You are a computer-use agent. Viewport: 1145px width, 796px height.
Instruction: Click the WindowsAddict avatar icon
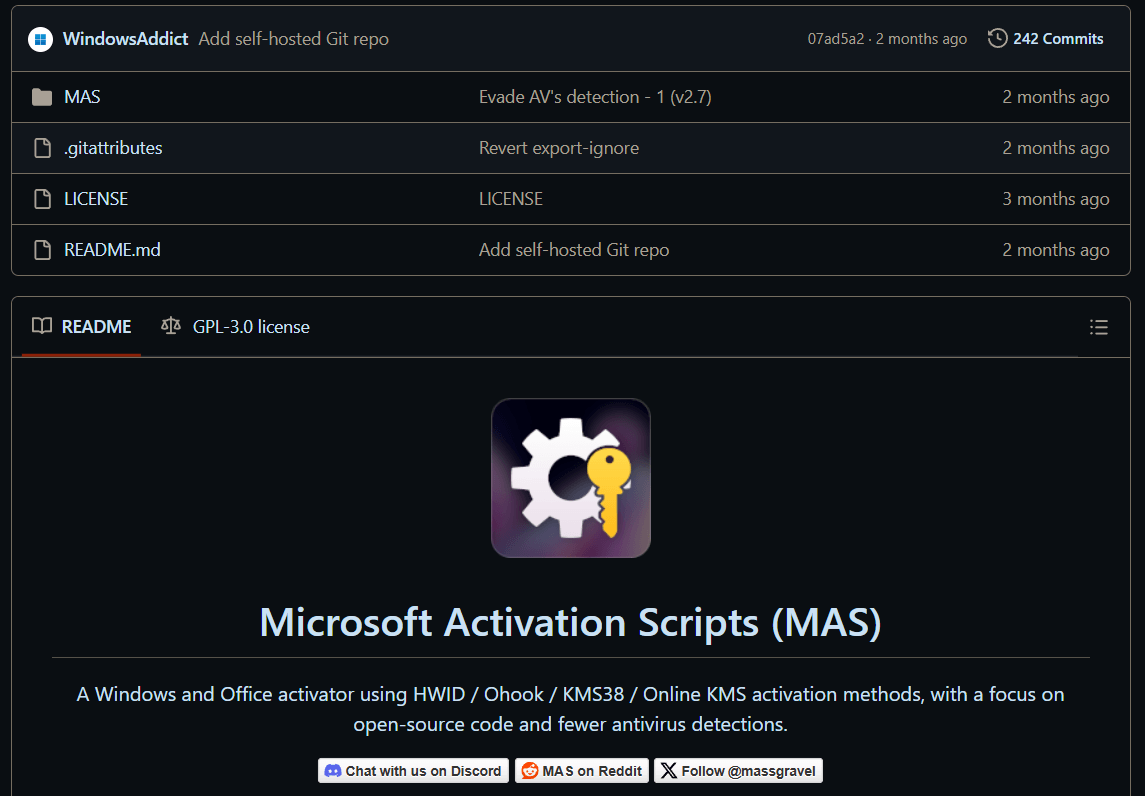tap(40, 39)
